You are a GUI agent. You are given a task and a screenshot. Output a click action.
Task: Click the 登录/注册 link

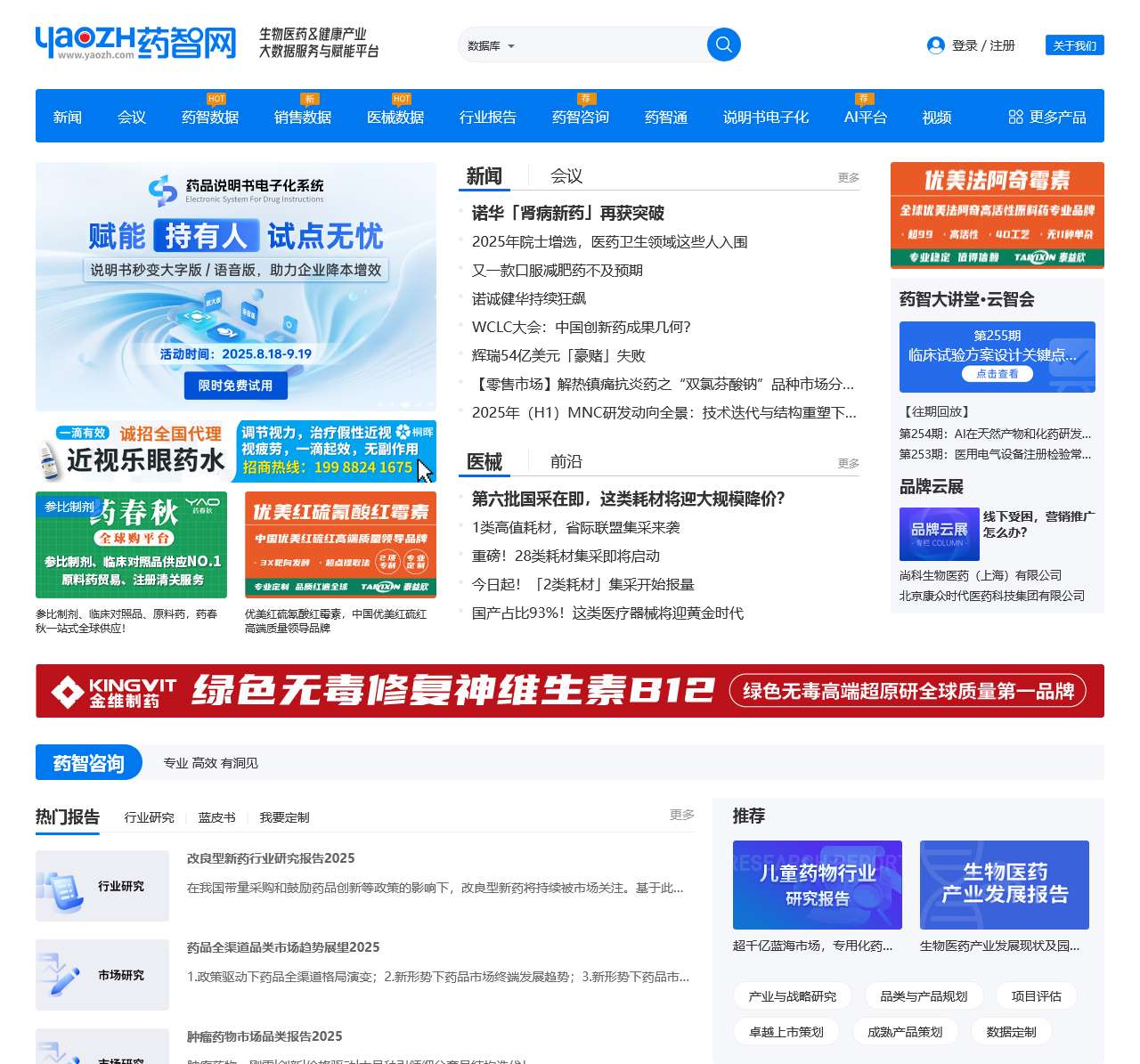984,45
